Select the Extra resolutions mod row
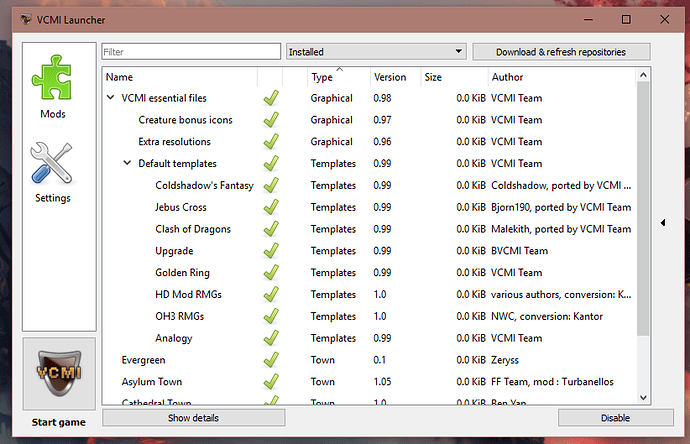Viewport: 690px width, 444px height. point(369,142)
